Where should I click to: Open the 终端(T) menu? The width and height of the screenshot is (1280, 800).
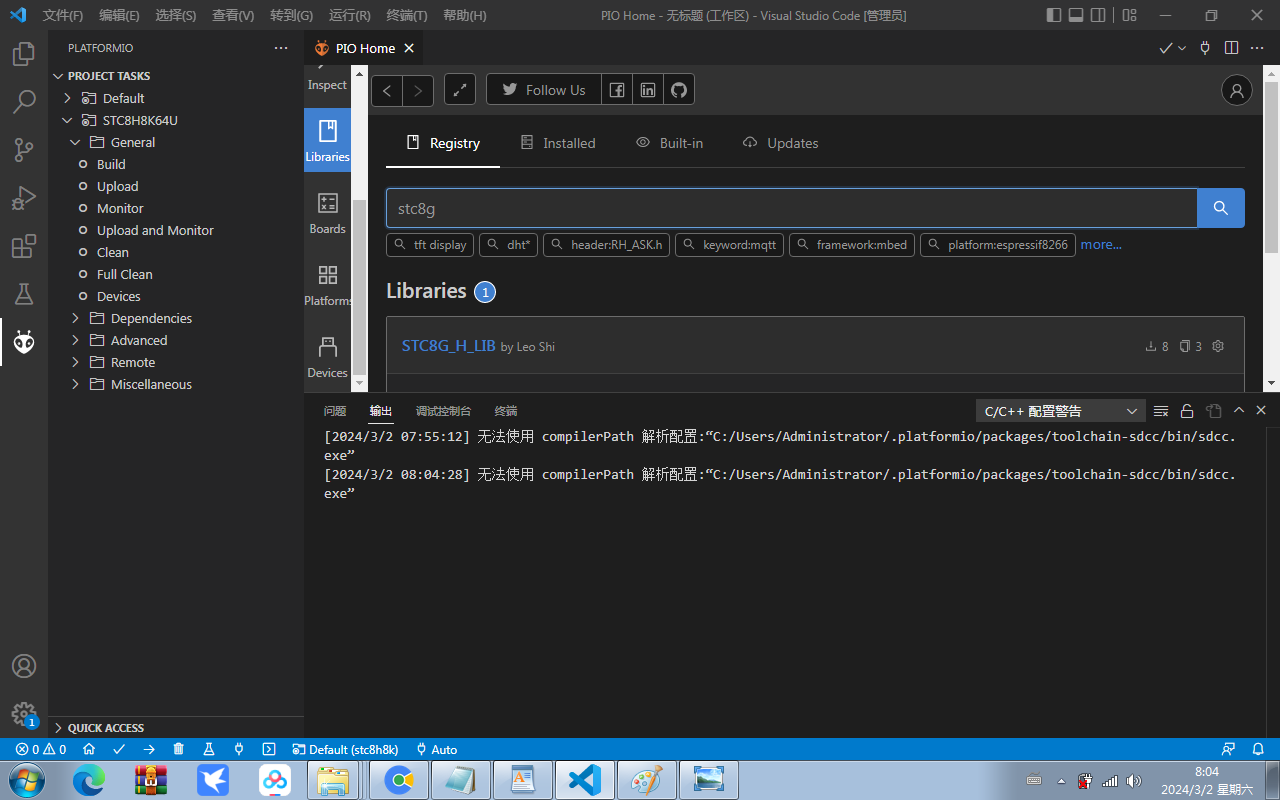point(407,15)
